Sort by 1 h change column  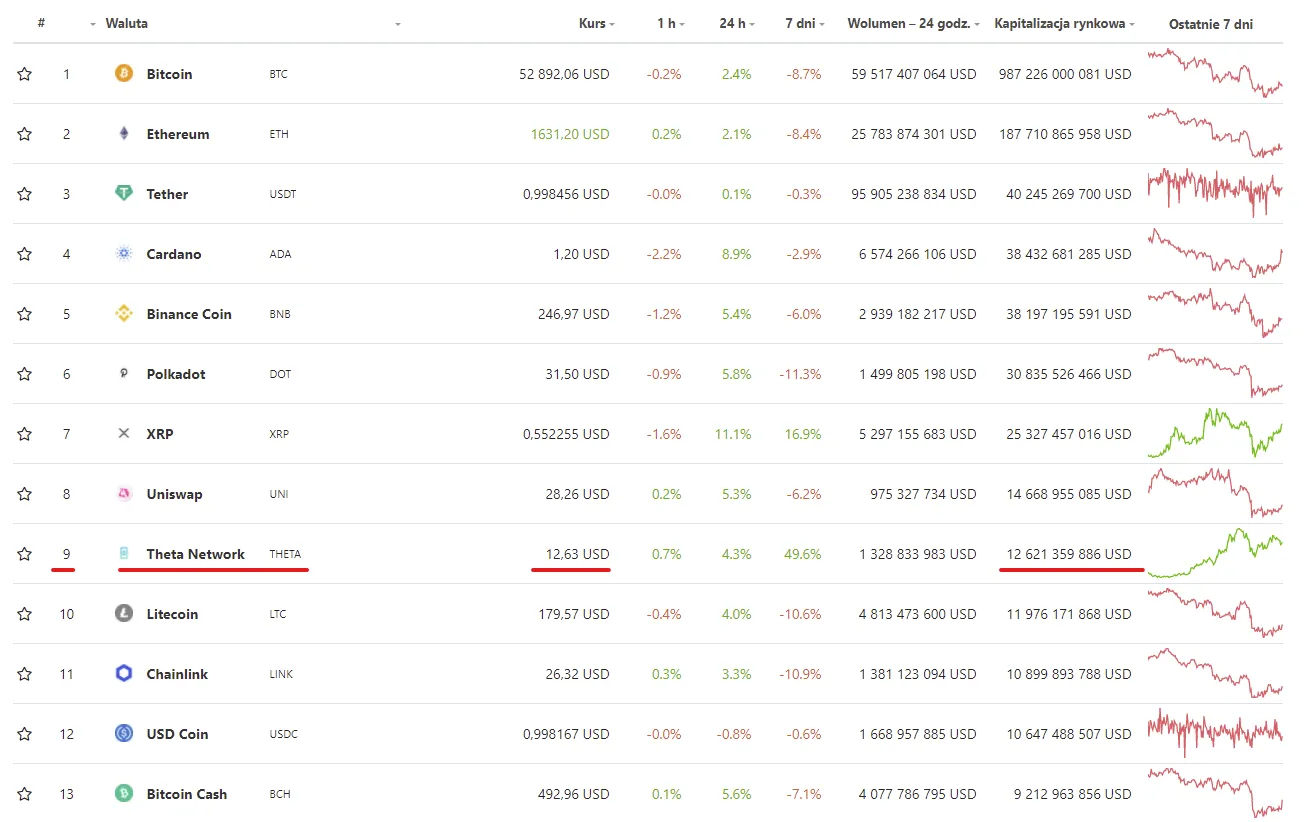pyautogui.click(x=670, y=23)
